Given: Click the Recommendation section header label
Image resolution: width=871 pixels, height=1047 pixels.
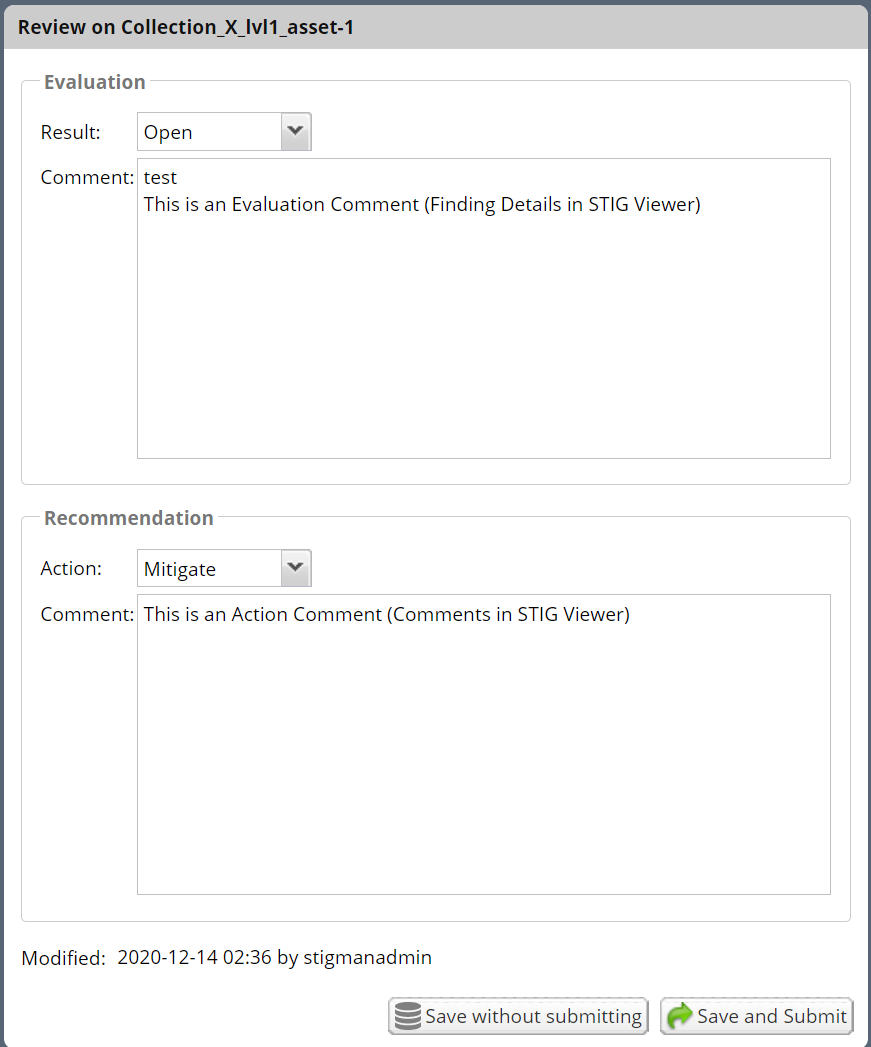Looking at the screenshot, I should point(129,518).
